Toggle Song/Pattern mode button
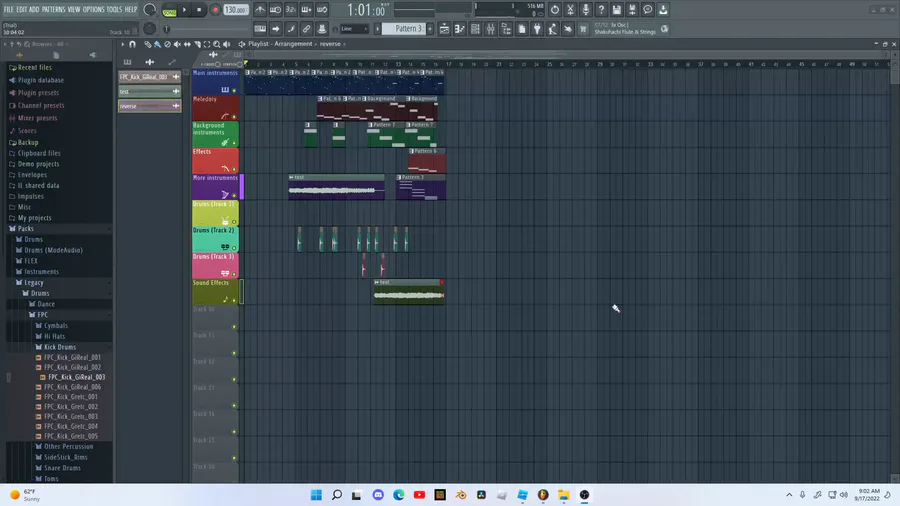Screen dimensions: 900x506 tap(169, 10)
